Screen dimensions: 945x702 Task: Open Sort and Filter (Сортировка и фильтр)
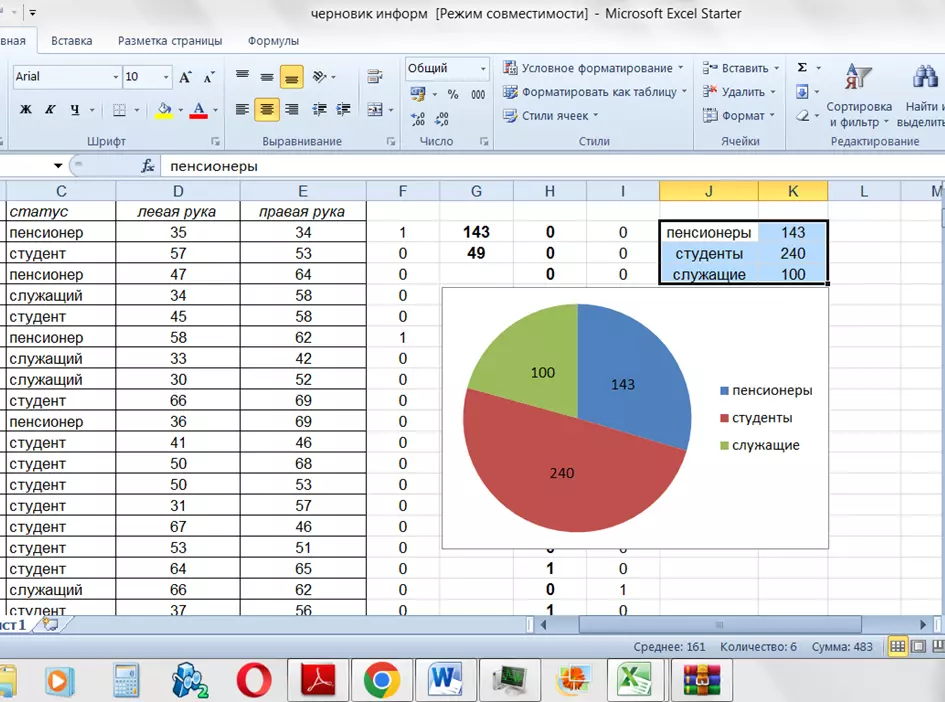(858, 99)
